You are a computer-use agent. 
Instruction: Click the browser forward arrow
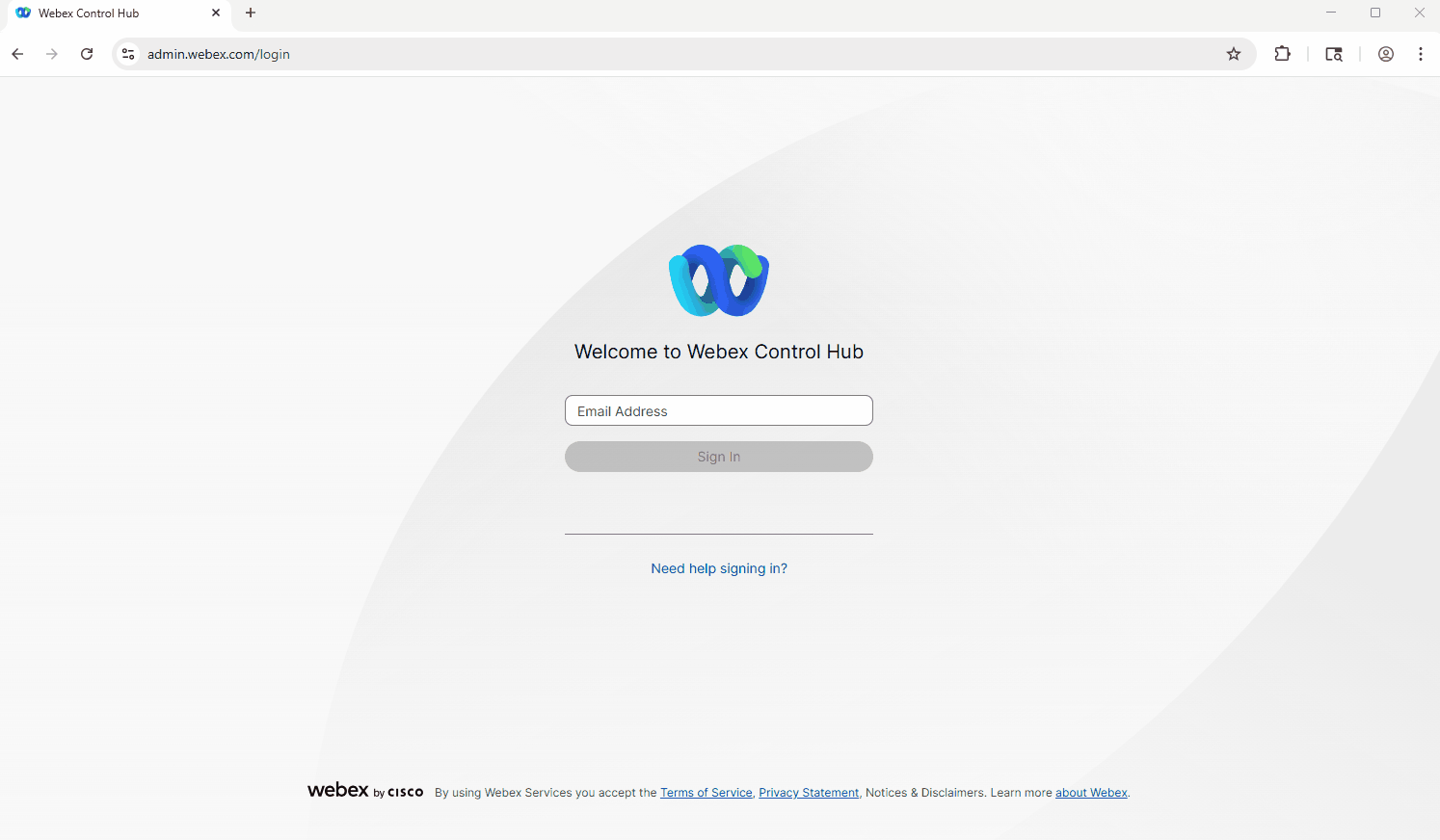click(x=52, y=54)
